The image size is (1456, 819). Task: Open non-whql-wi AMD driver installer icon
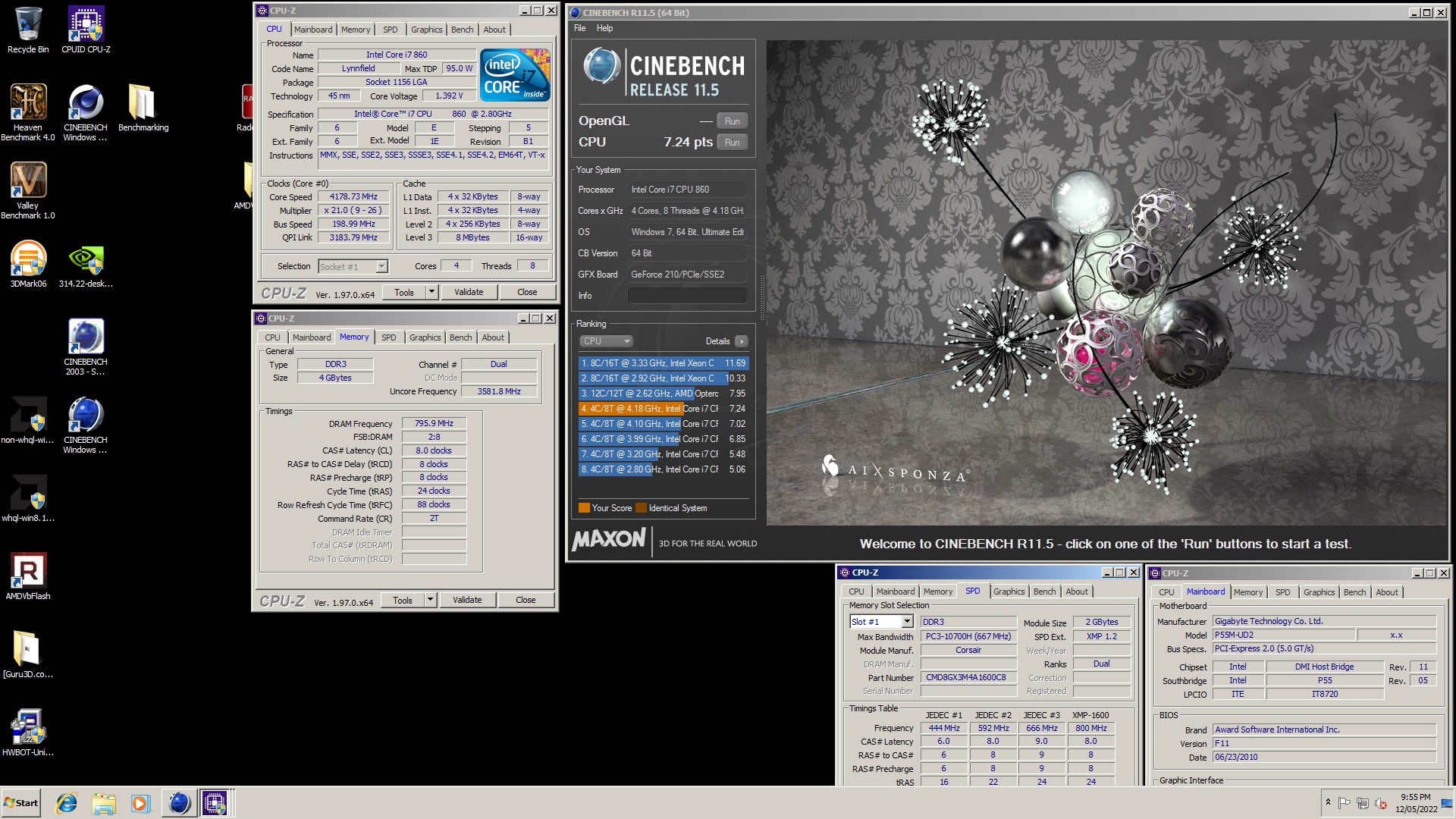click(28, 420)
